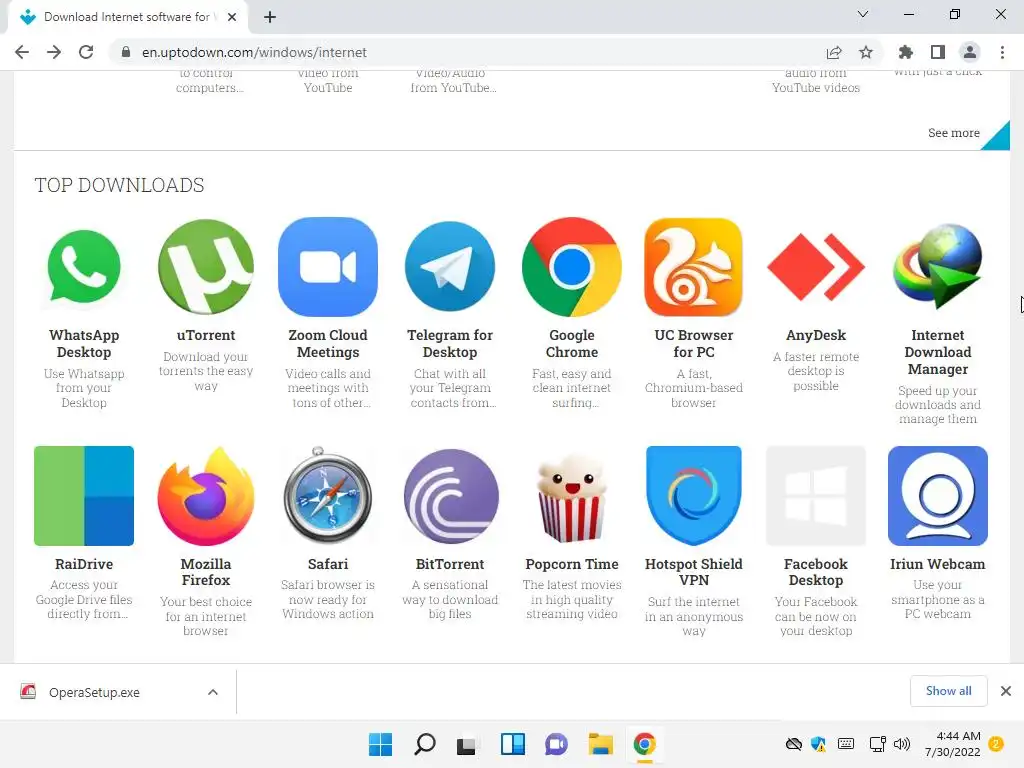This screenshot has width=1024, height=768.
Task: Click the Mozilla Firefox fox icon
Action: (x=206, y=496)
